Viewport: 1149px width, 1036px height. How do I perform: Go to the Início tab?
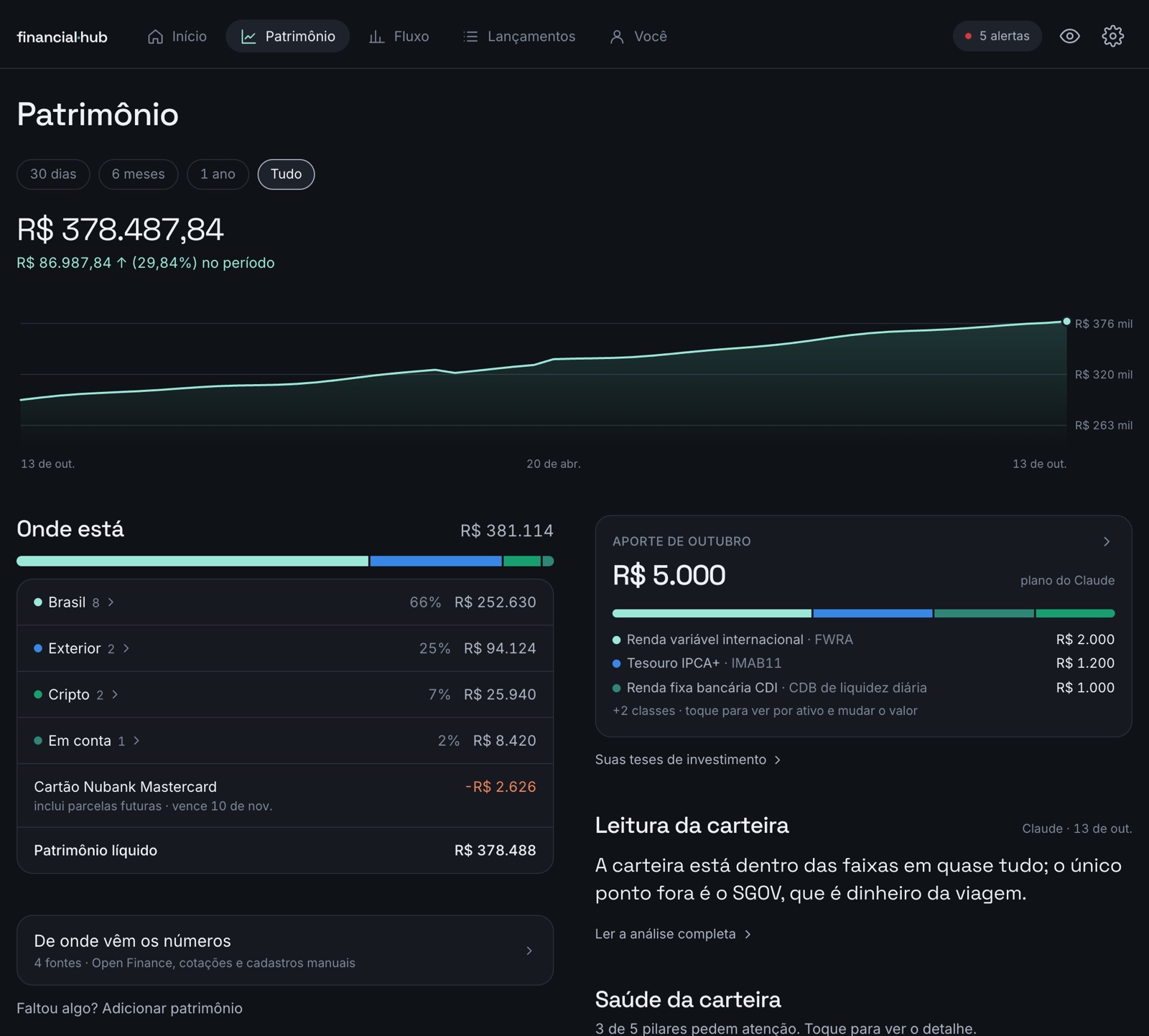click(177, 37)
